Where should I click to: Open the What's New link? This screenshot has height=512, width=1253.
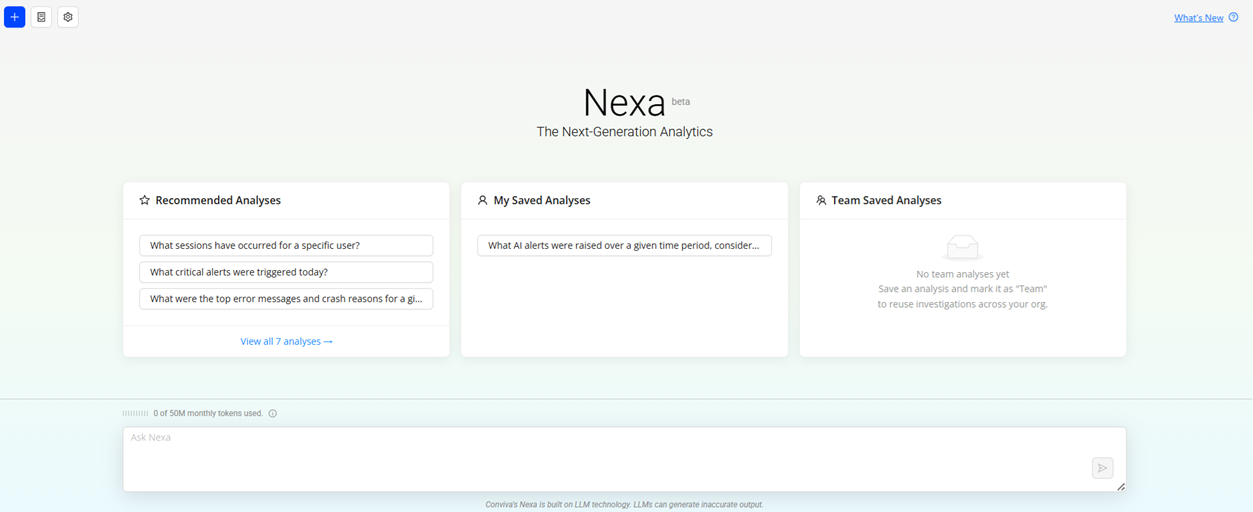(1198, 18)
